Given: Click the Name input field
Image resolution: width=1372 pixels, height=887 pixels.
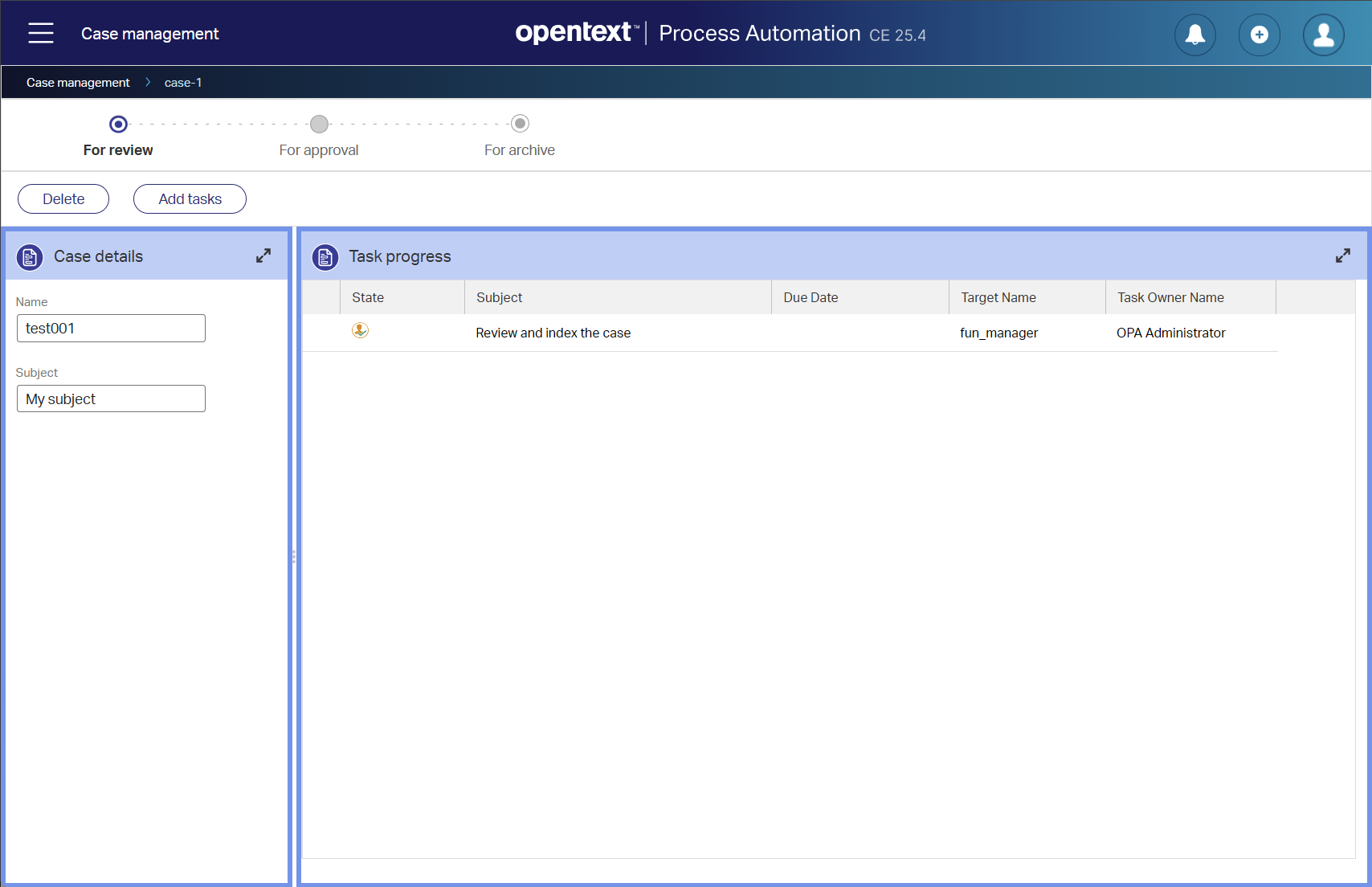Looking at the screenshot, I should (x=111, y=329).
